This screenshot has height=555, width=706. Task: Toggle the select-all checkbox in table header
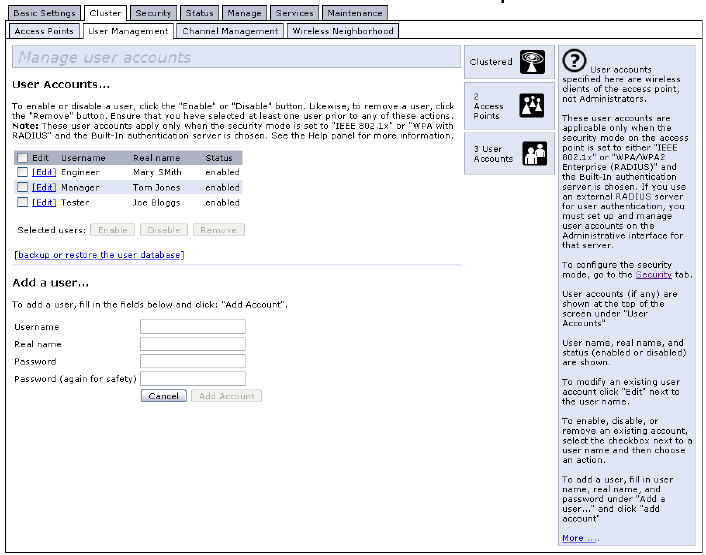pos(22,158)
